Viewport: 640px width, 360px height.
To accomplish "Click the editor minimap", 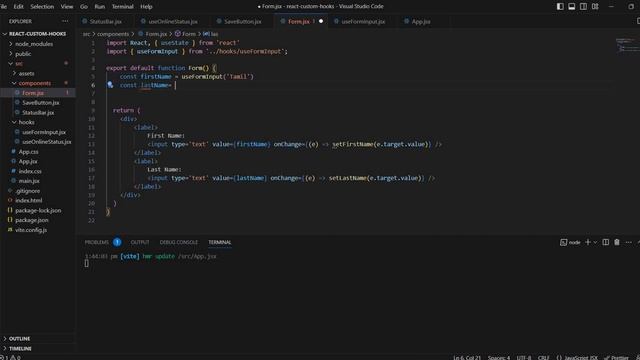I will tap(627, 45).
